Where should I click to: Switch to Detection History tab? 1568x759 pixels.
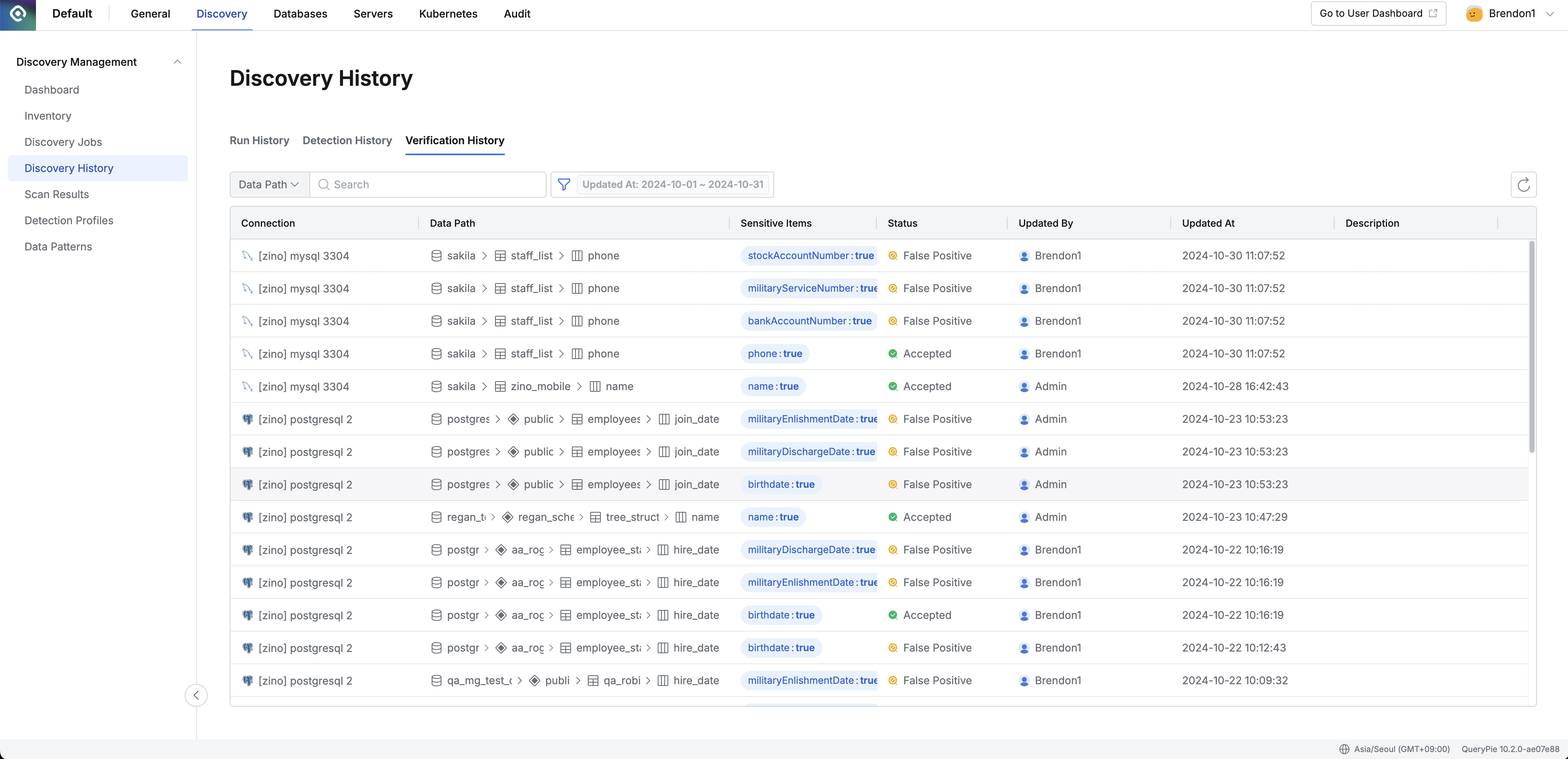[x=347, y=141]
